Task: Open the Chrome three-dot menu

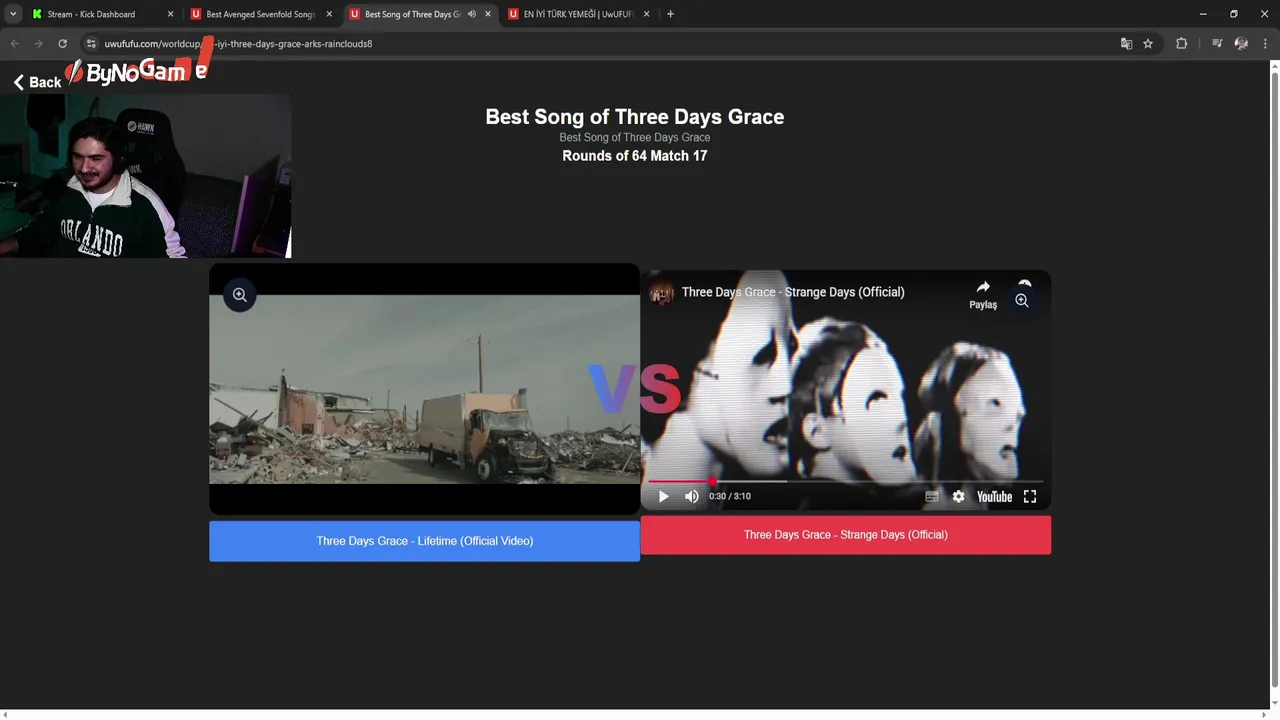Action: (1265, 44)
